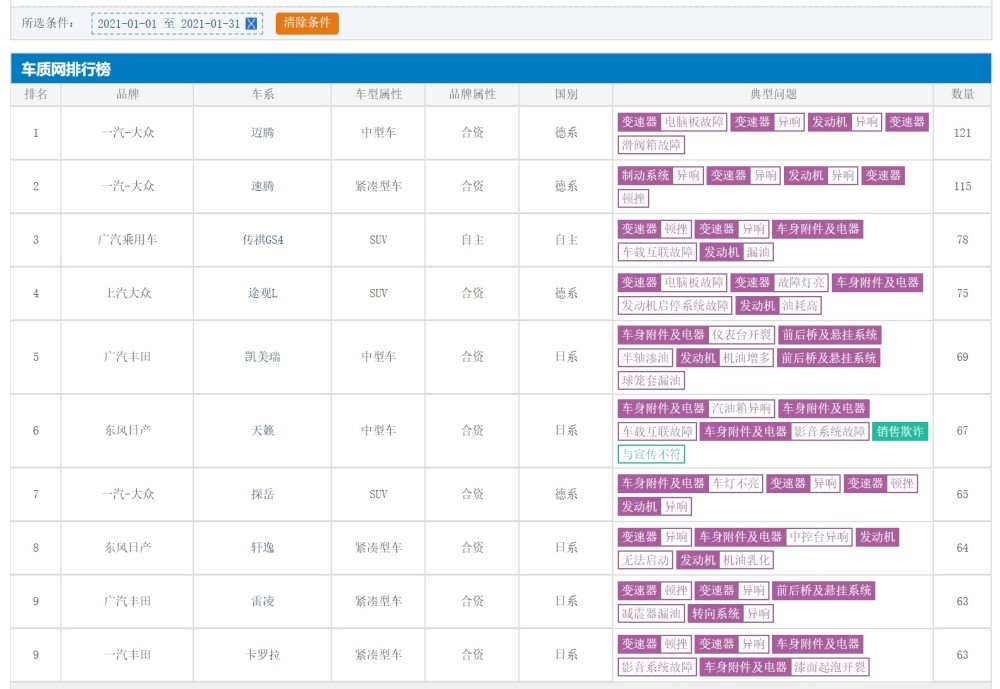Screen dimensions: 1000x689
Task: Open the 迈腾 car series link
Action: (262, 133)
